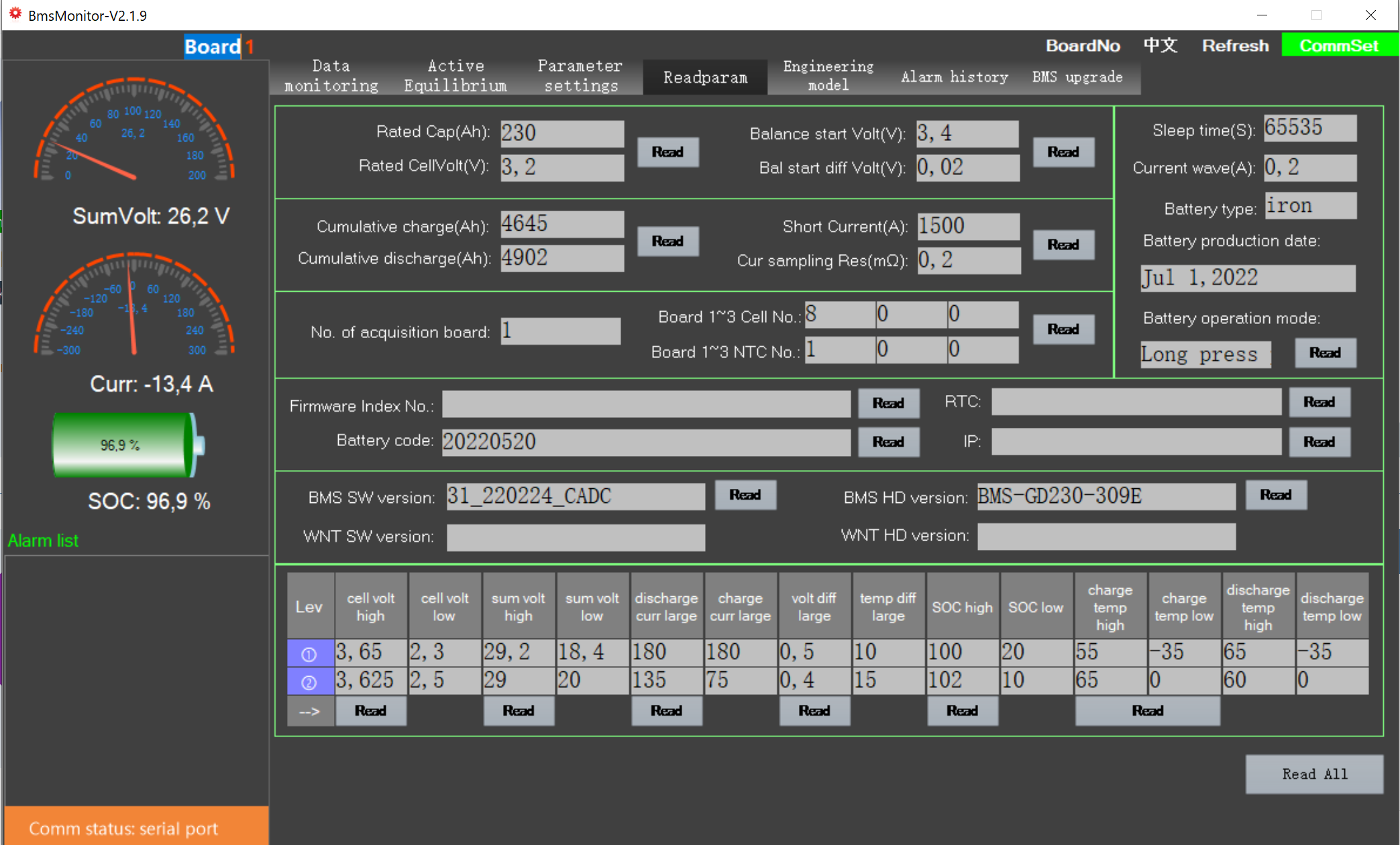Switch language with the 中文 button
The width and height of the screenshot is (1400, 845).
point(1160,46)
